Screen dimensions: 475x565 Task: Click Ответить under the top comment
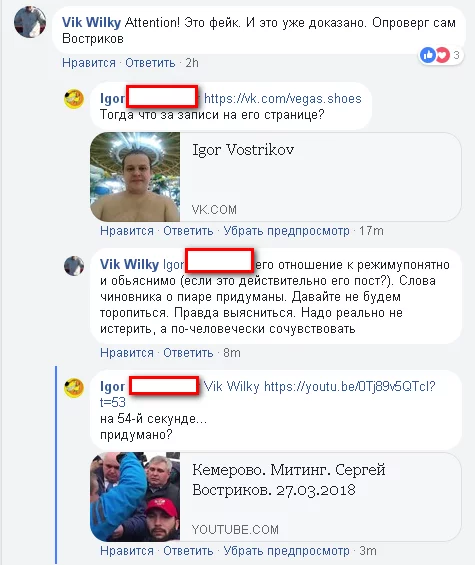[x=150, y=63]
